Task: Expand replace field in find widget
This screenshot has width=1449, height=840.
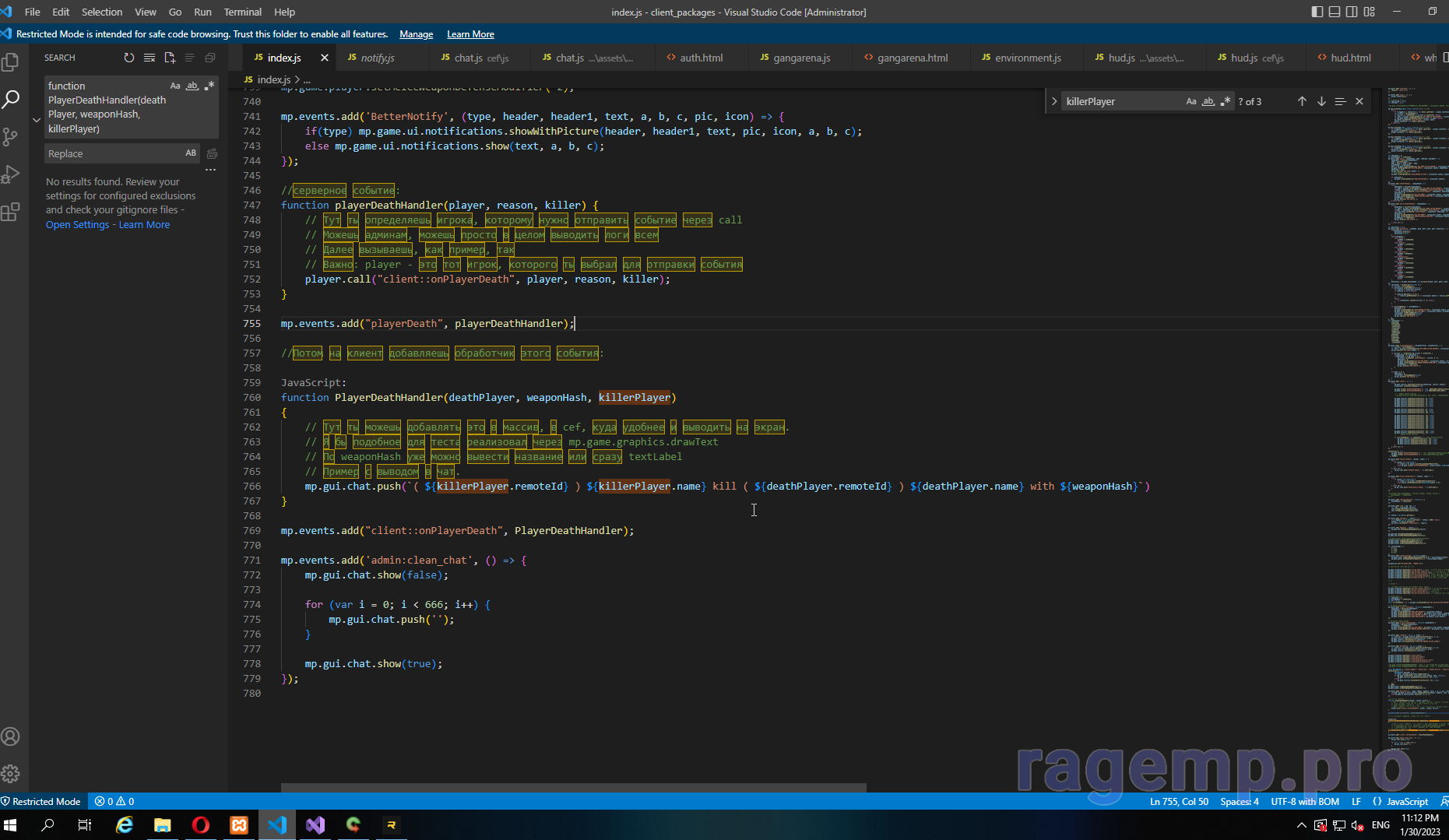Action: pos(1054,101)
